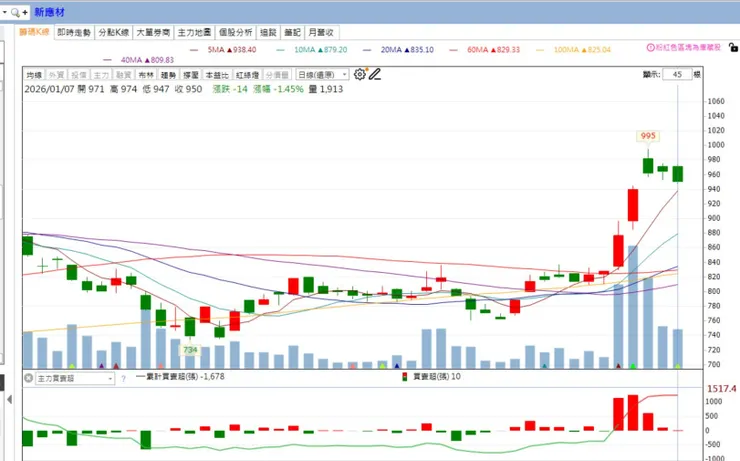Switch to the 籌碼K線 tab
The width and height of the screenshot is (740, 461).
(x=34, y=32)
